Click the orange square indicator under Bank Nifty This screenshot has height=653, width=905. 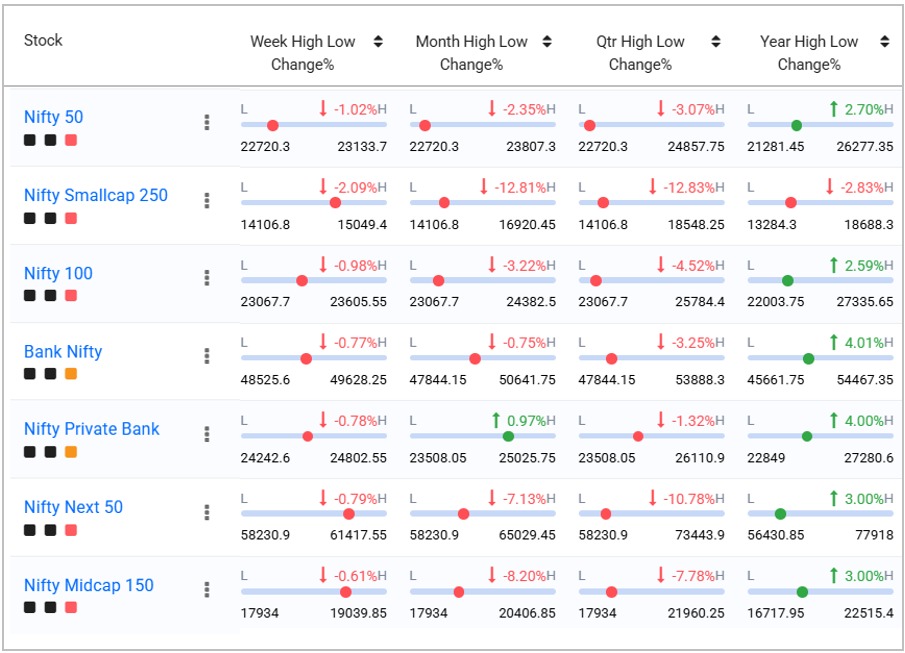click(71, 374)
